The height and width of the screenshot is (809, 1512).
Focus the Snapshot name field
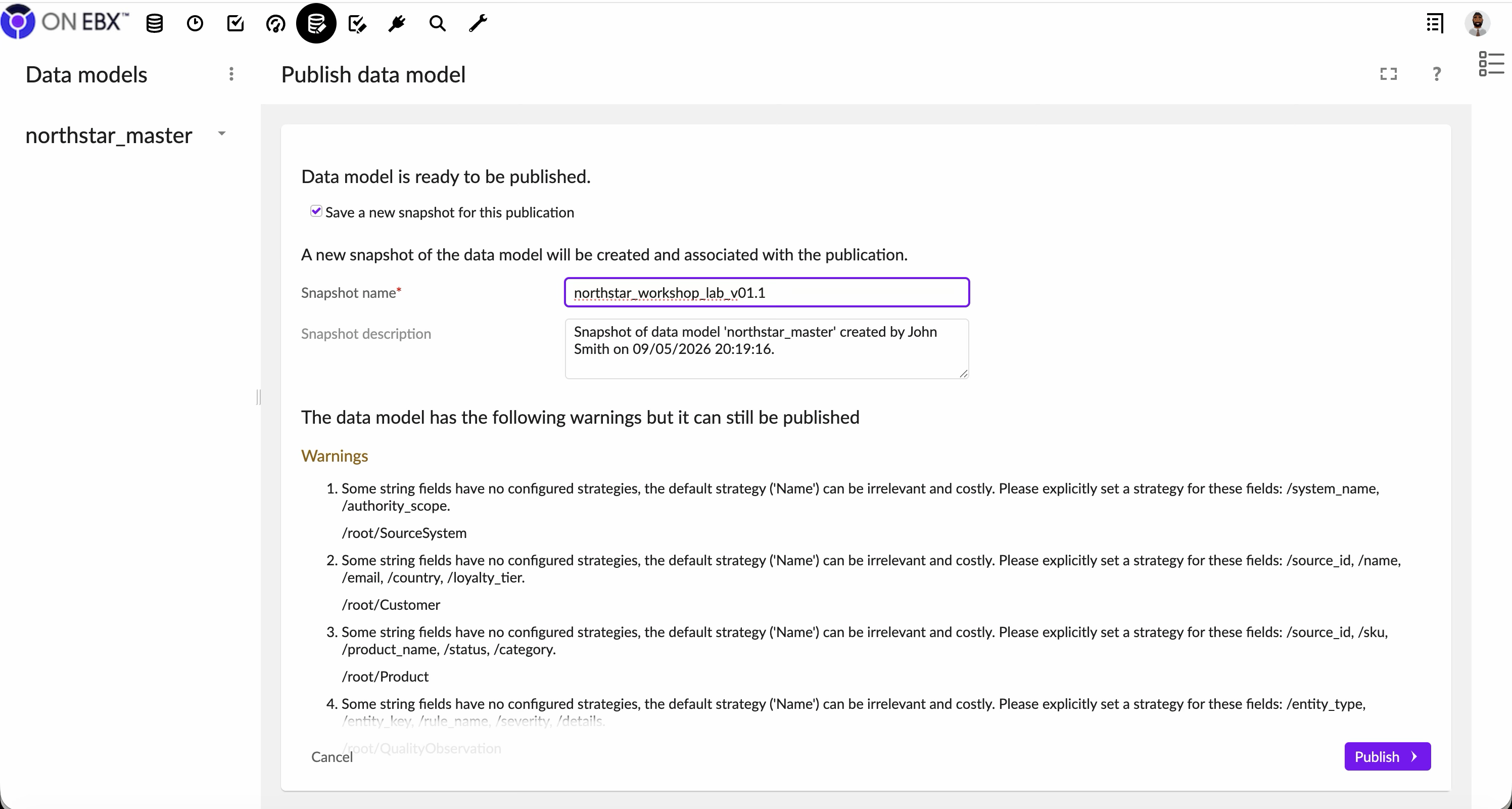[x=767, y=292]
